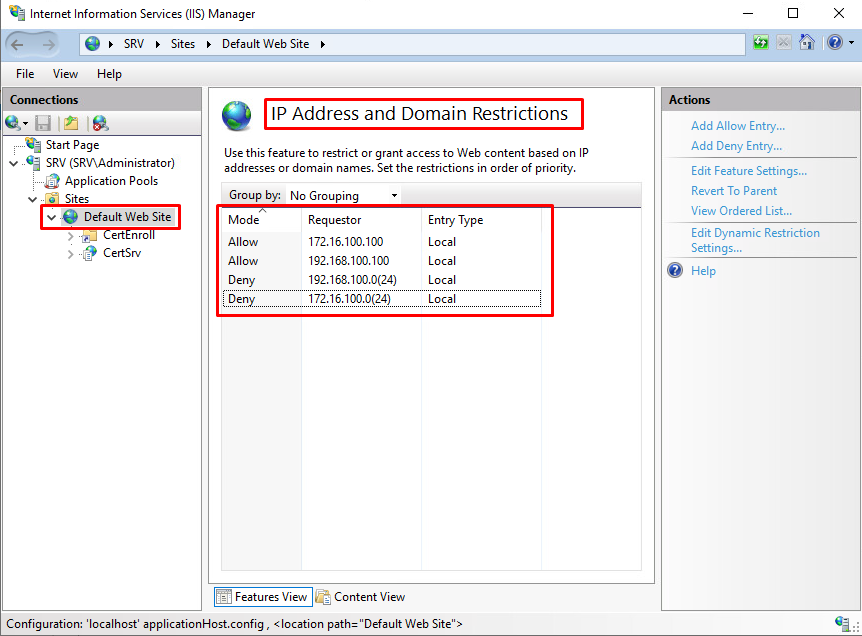Expand the breadcrumb arrow after Sites
The image size is (862, 636).
(209, 45)
